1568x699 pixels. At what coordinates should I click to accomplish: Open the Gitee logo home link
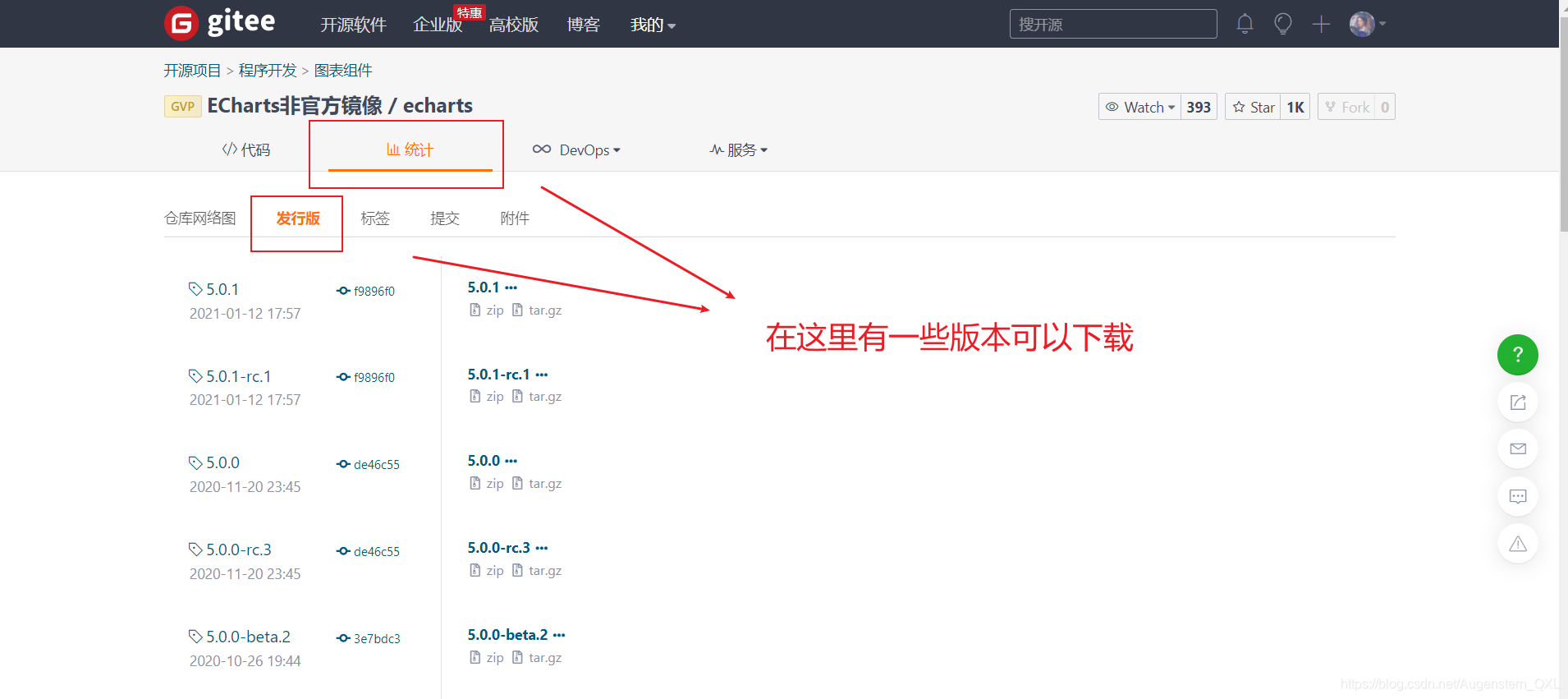click(220, 23)
